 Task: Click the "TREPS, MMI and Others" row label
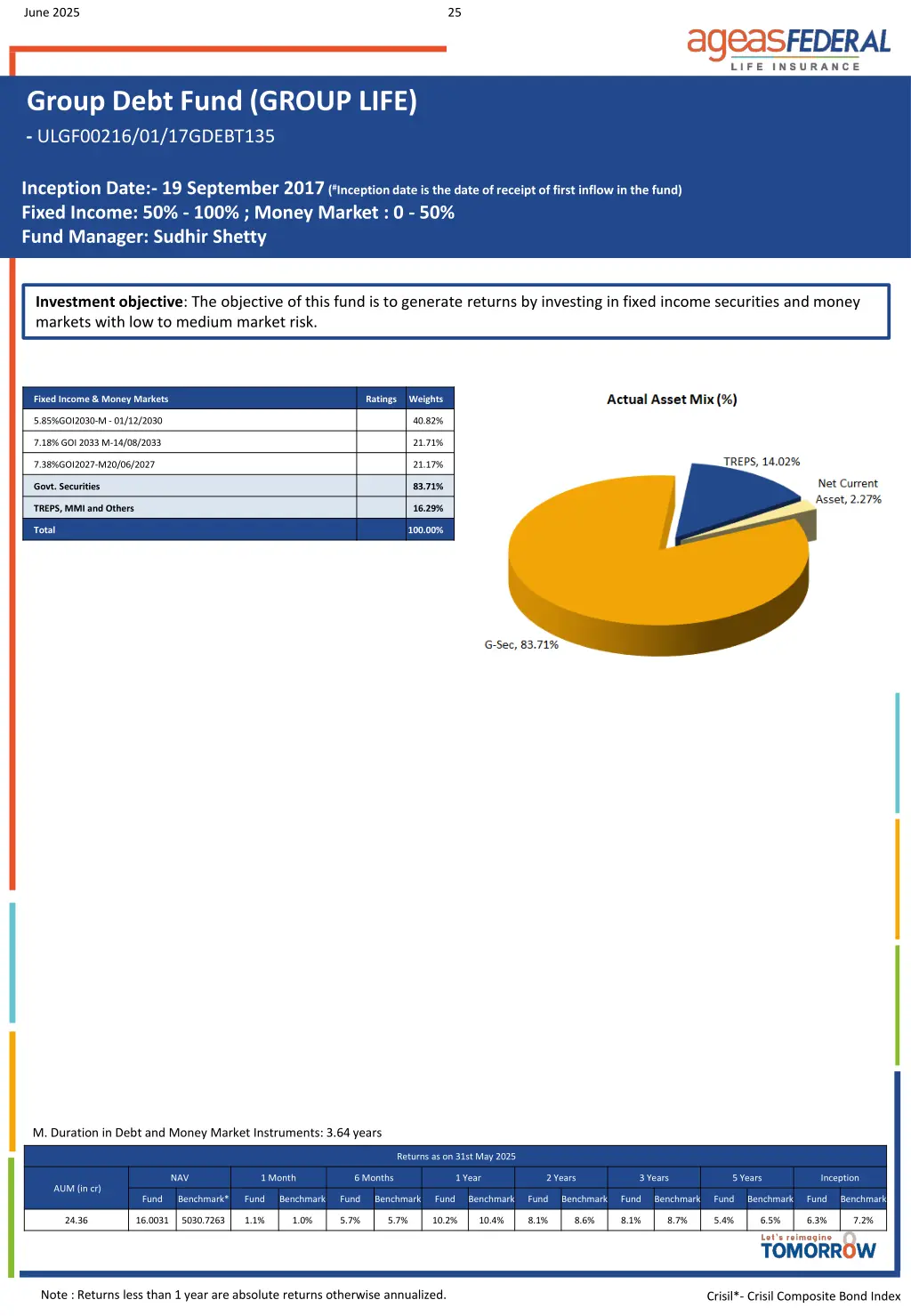tap(84, 508)
